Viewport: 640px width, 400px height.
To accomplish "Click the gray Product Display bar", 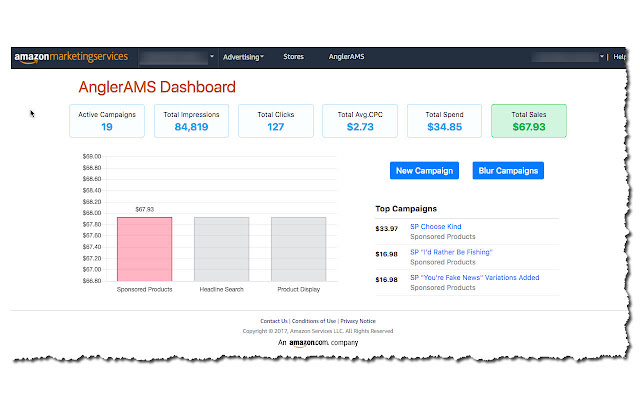I will coord(298,249).
